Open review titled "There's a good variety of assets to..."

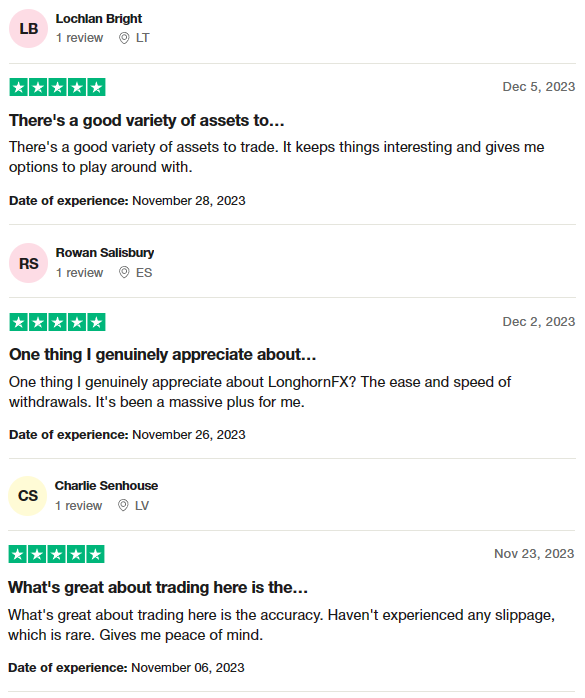tap(146, 121)
